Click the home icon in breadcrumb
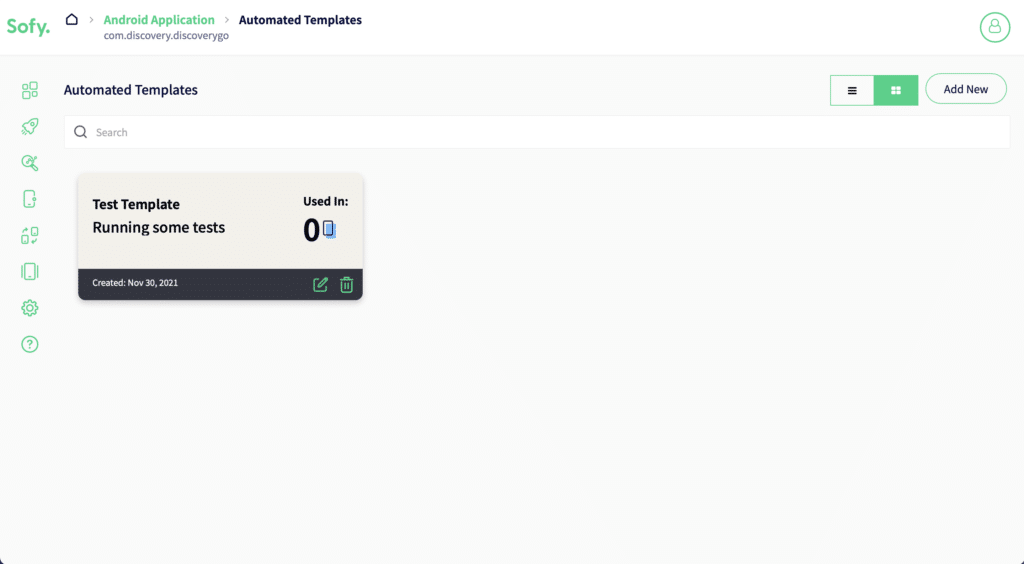The width and height of the screenshot is (1024, 564). tap(72, 19)
